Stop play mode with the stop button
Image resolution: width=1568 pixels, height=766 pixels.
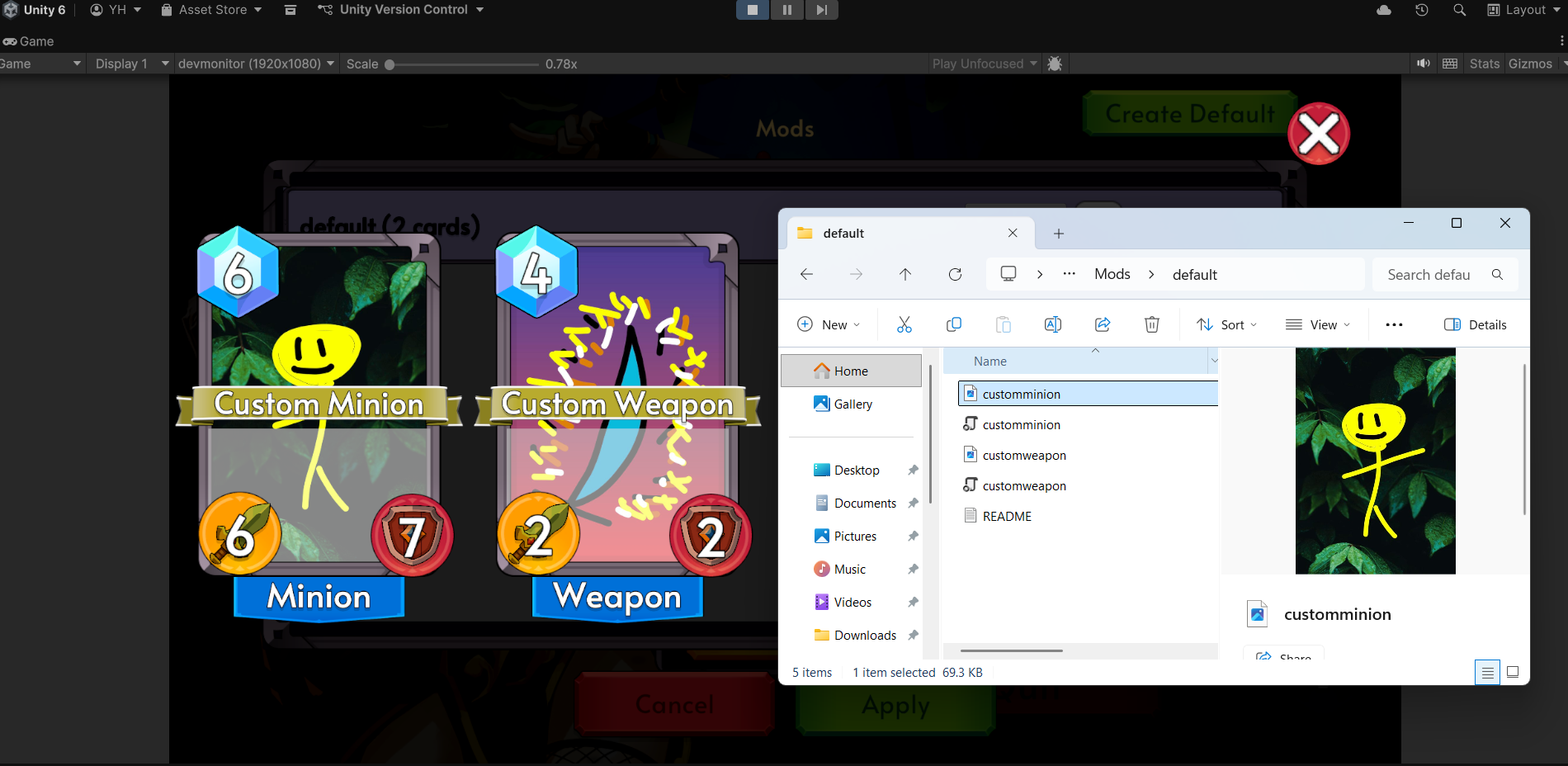[753, 10]
